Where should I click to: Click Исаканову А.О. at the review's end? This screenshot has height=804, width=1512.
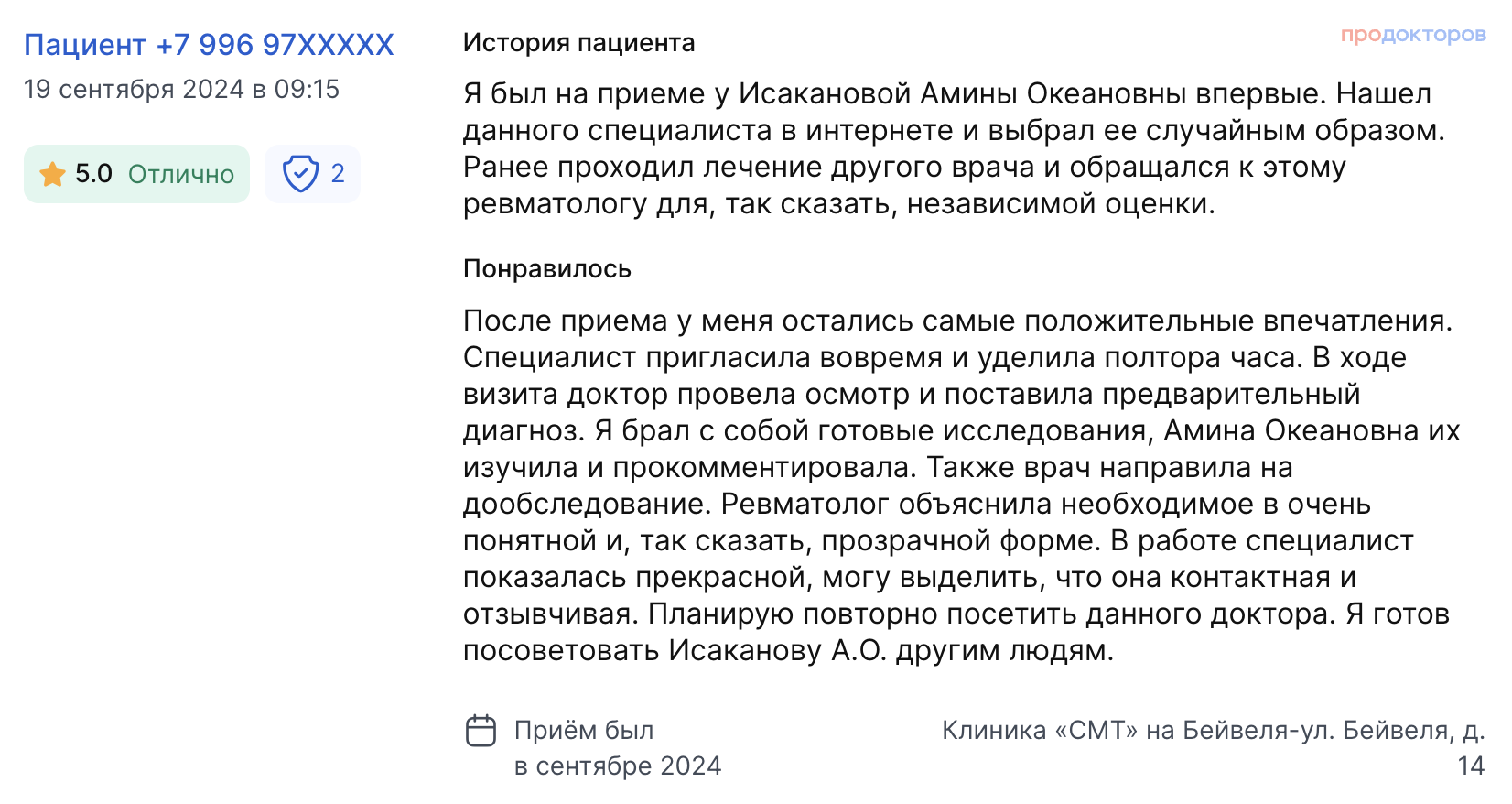778,651
